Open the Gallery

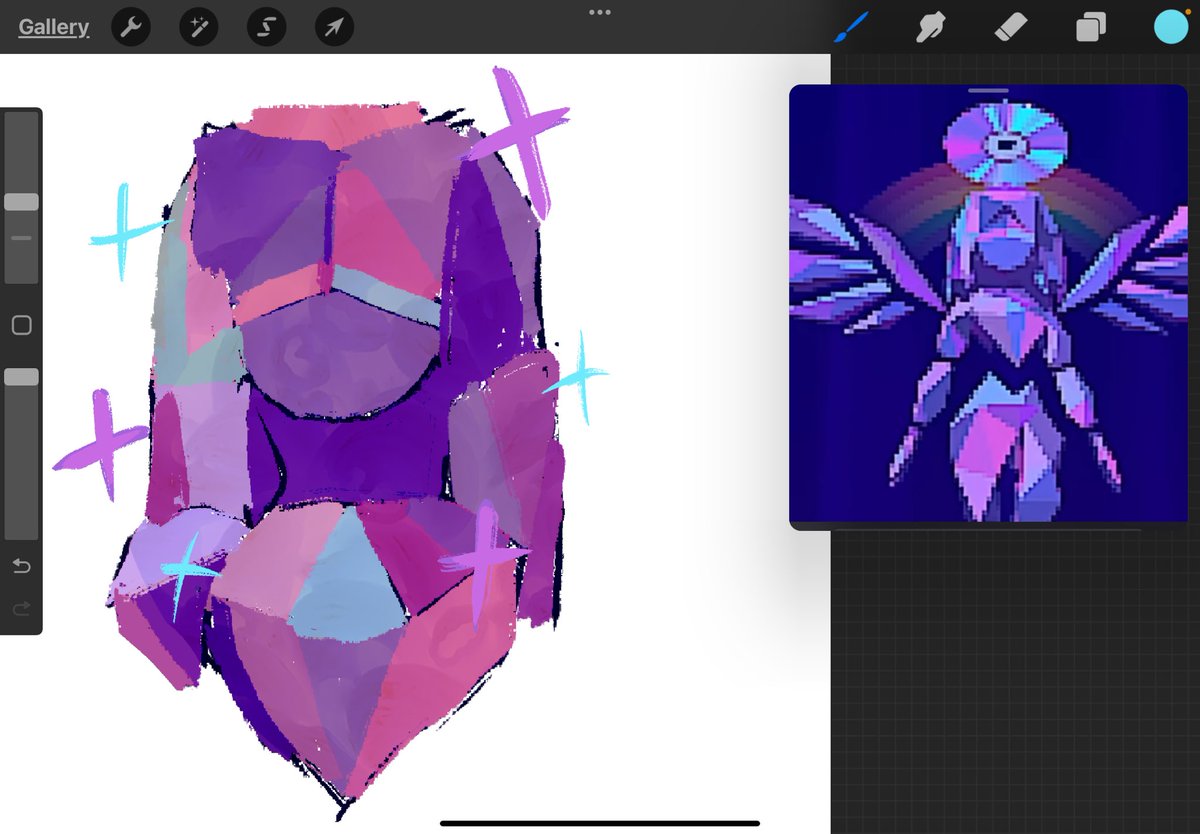coord(54,27)
